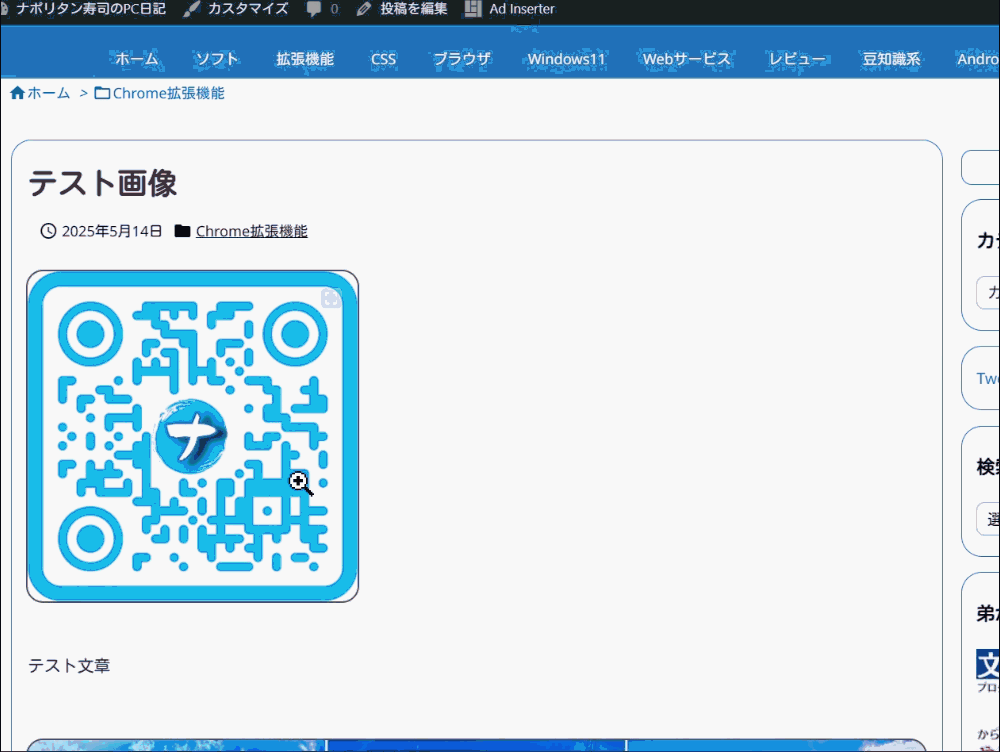Open the CSS navigation menu
The image size is (1000, 752).
coord(383,59)
